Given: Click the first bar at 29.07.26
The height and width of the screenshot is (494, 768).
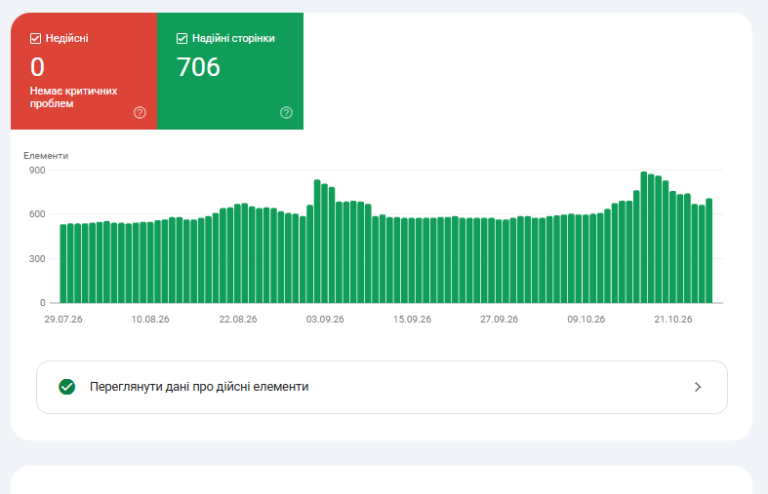Looking at the screenshot, I should [63, 264].
